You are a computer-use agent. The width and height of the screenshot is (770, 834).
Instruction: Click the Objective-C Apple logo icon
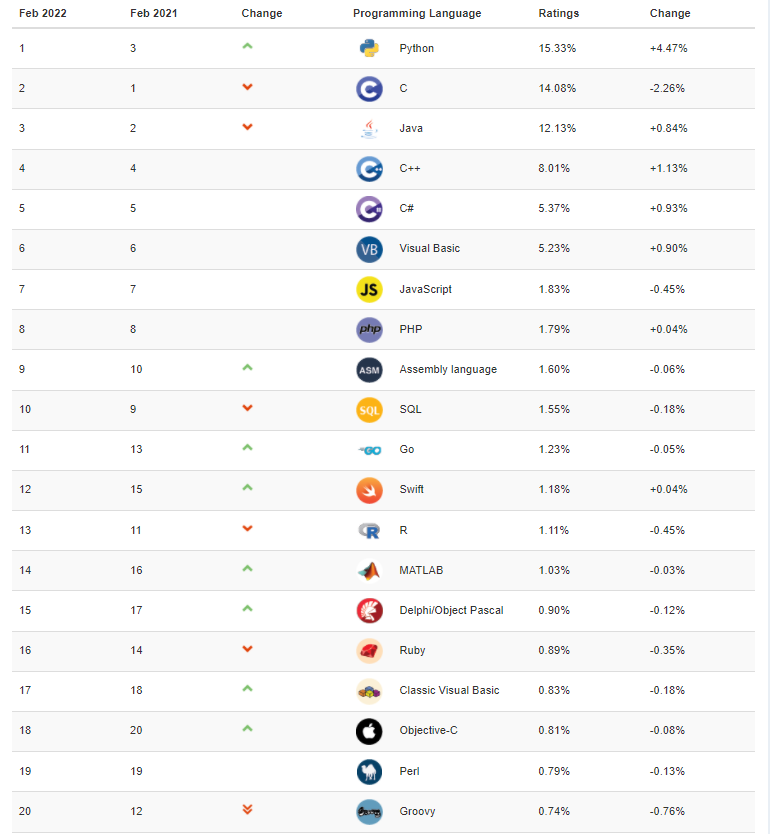click(x=369, y=731)
